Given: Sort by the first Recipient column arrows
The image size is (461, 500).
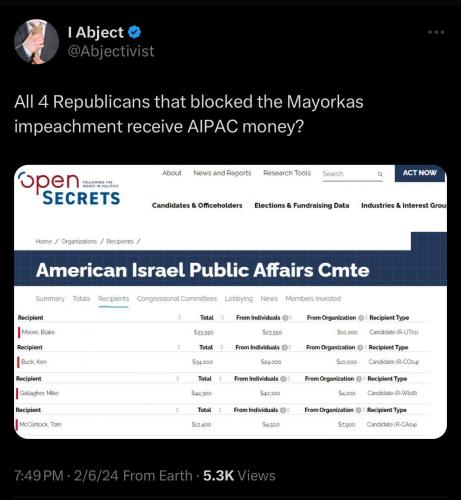Looking at the screenshot, I should 179,317.
